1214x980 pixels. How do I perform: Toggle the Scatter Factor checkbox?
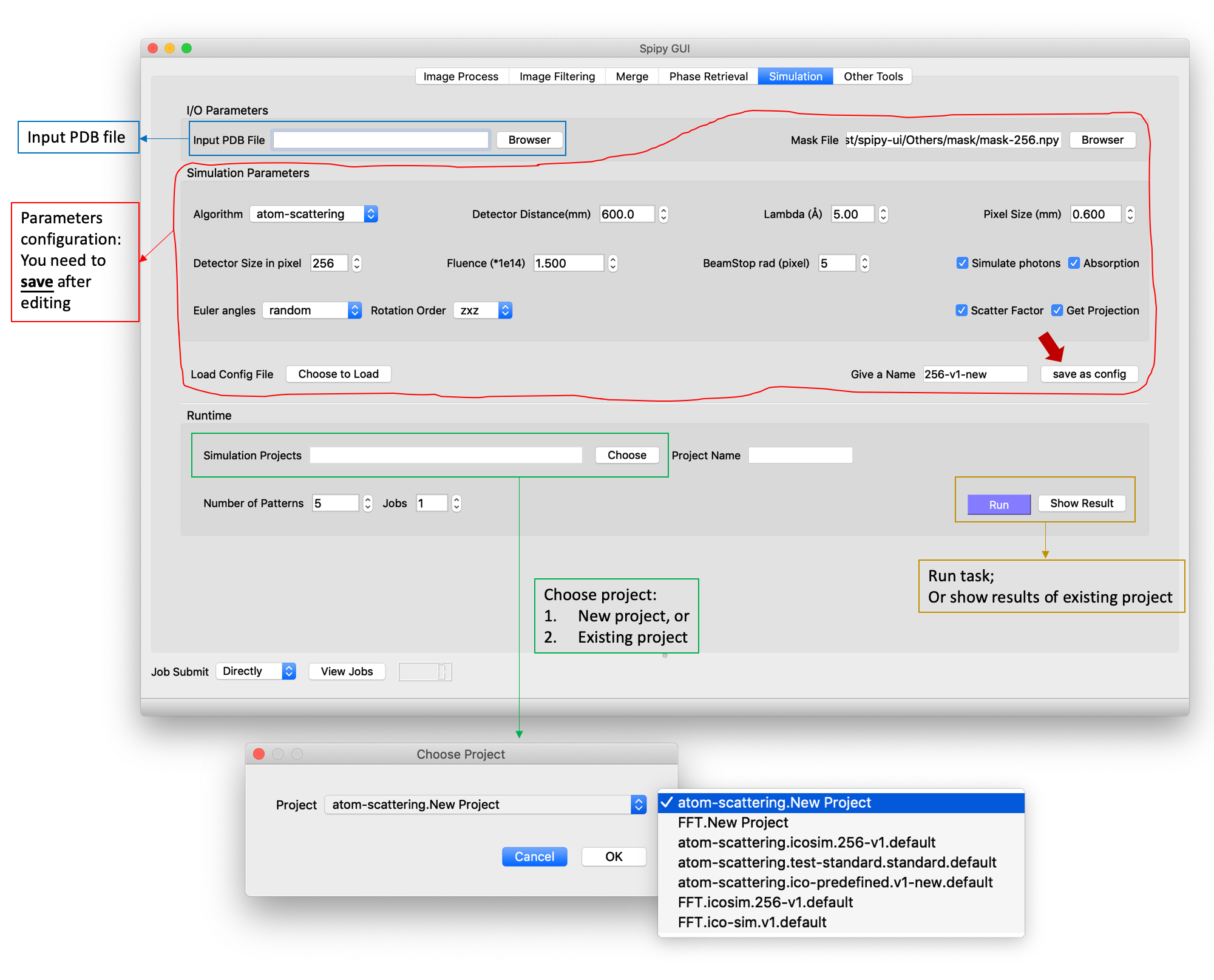point(961,310)
